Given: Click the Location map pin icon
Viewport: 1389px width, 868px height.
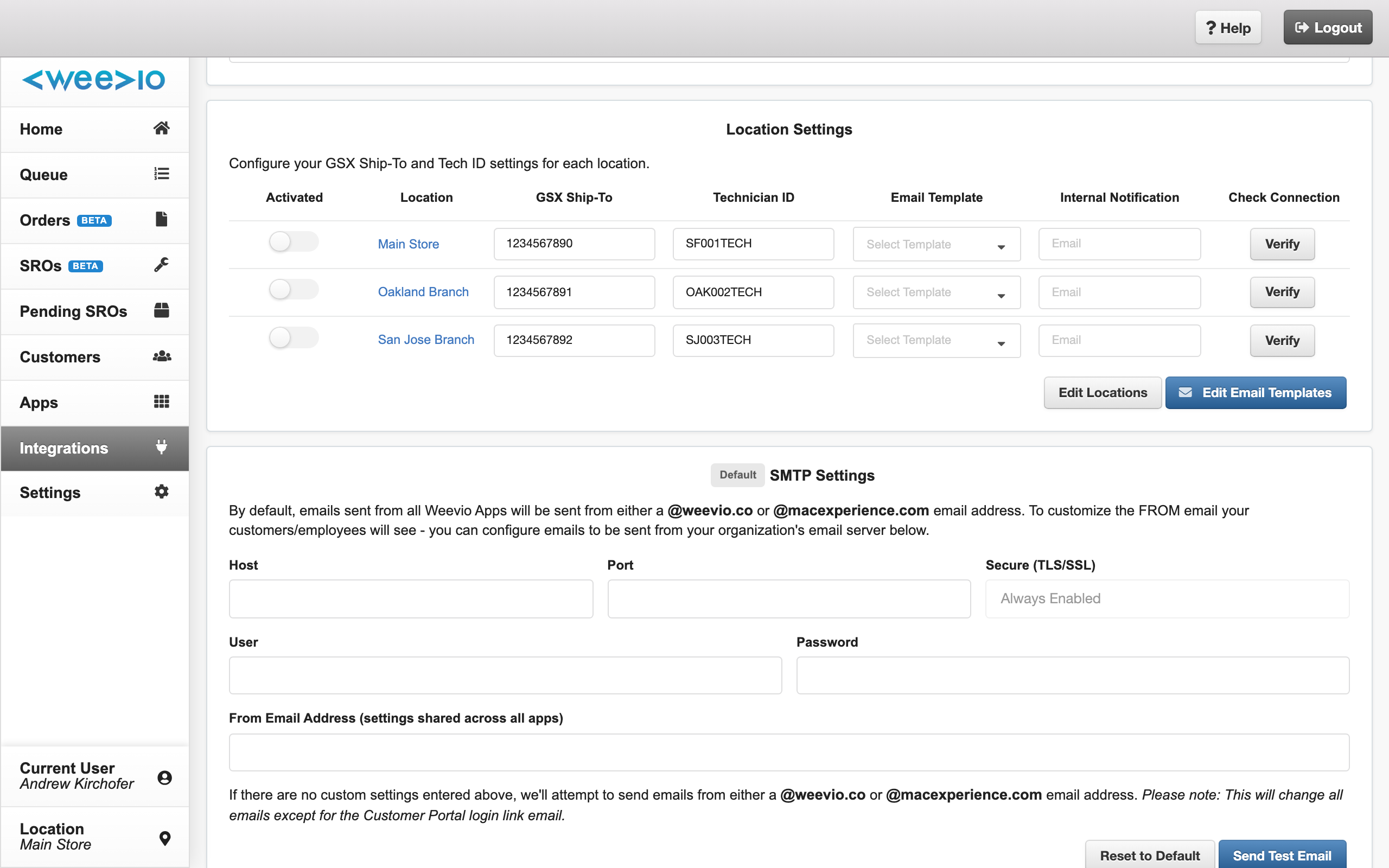Looking at the screenshot, I should point(165,838).
